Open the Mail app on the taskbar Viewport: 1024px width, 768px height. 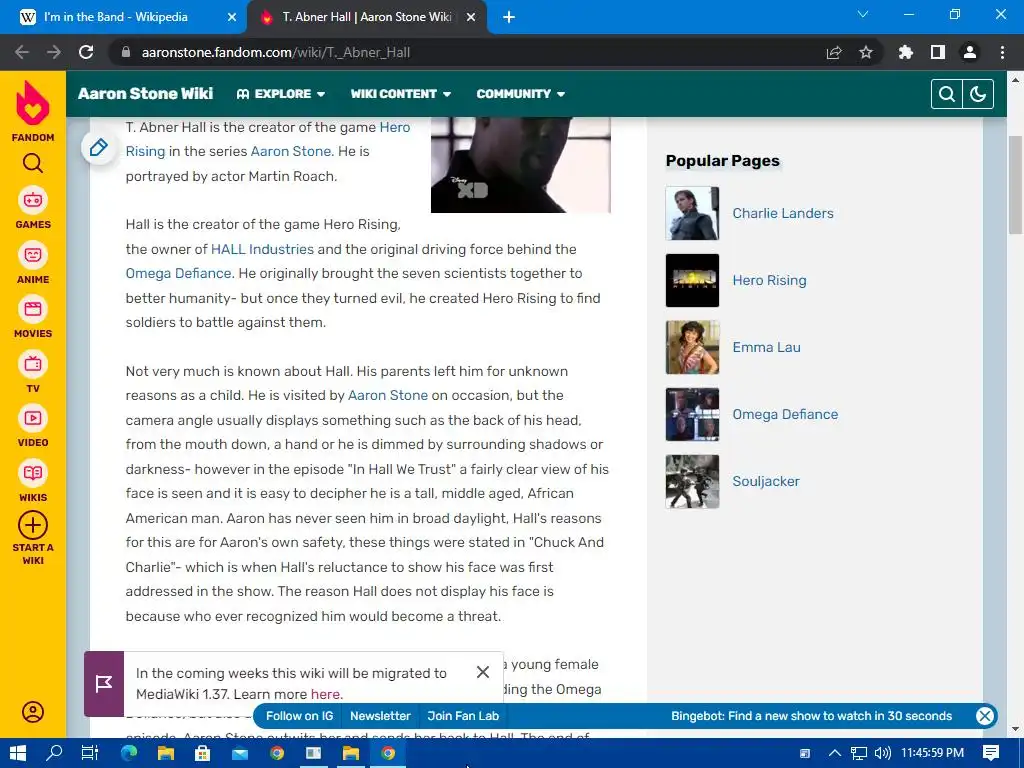tap(240, 753)
